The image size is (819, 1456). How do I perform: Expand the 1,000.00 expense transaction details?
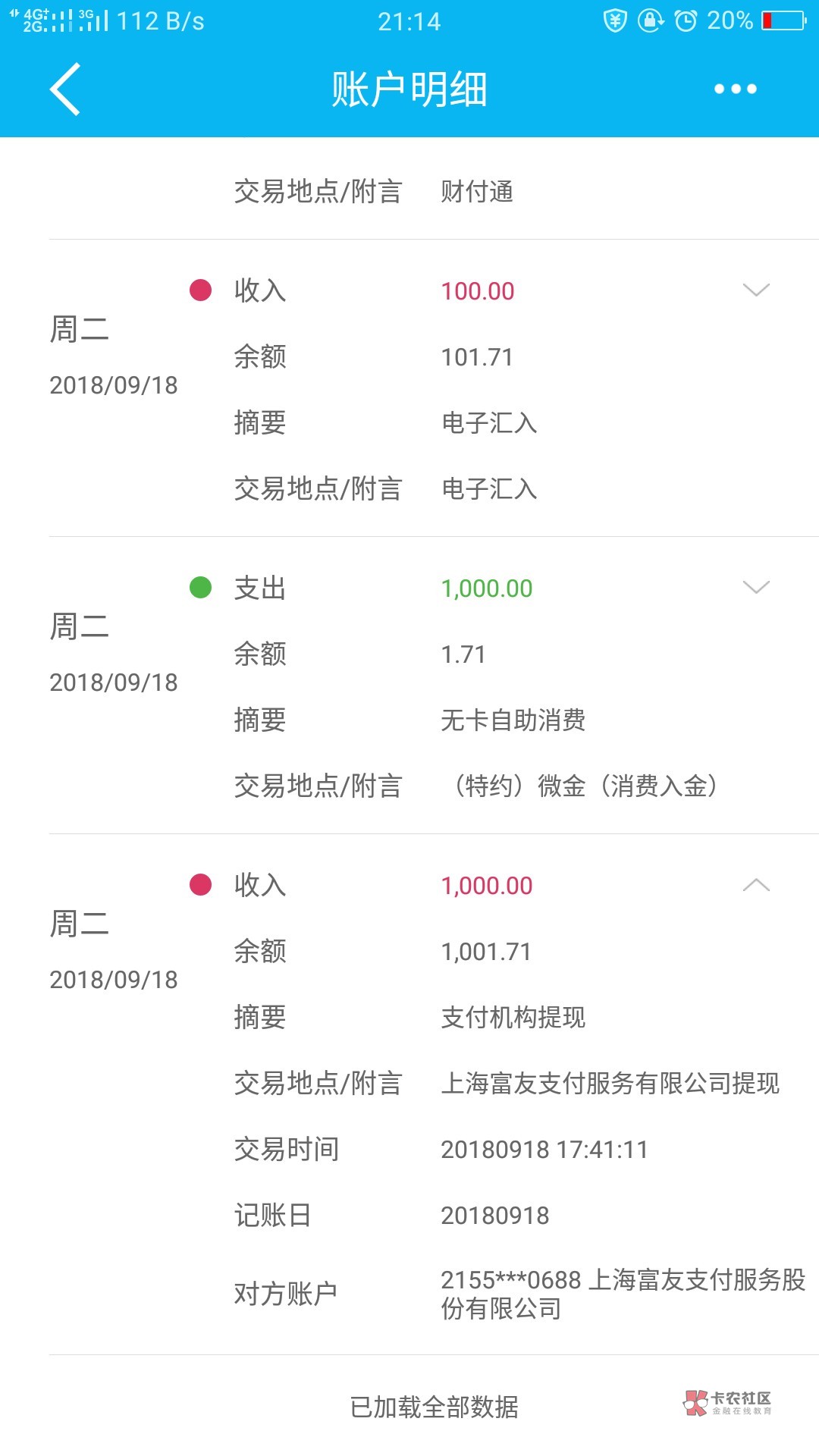(x=756, y=587)
